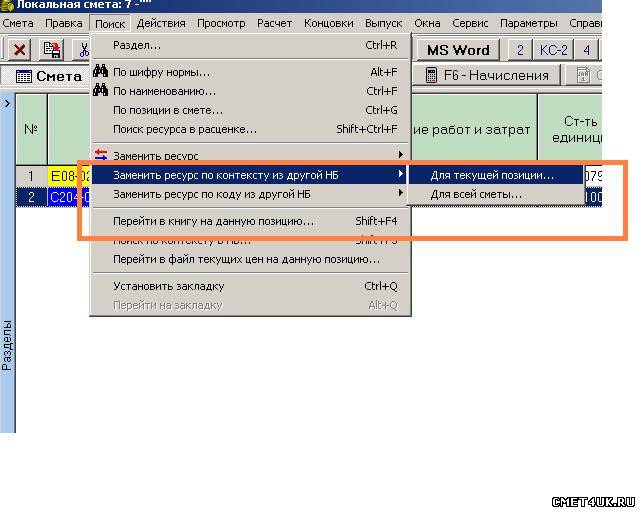
Task: Click the C204 code cell in row 2
Action: (x=69, y=197)
